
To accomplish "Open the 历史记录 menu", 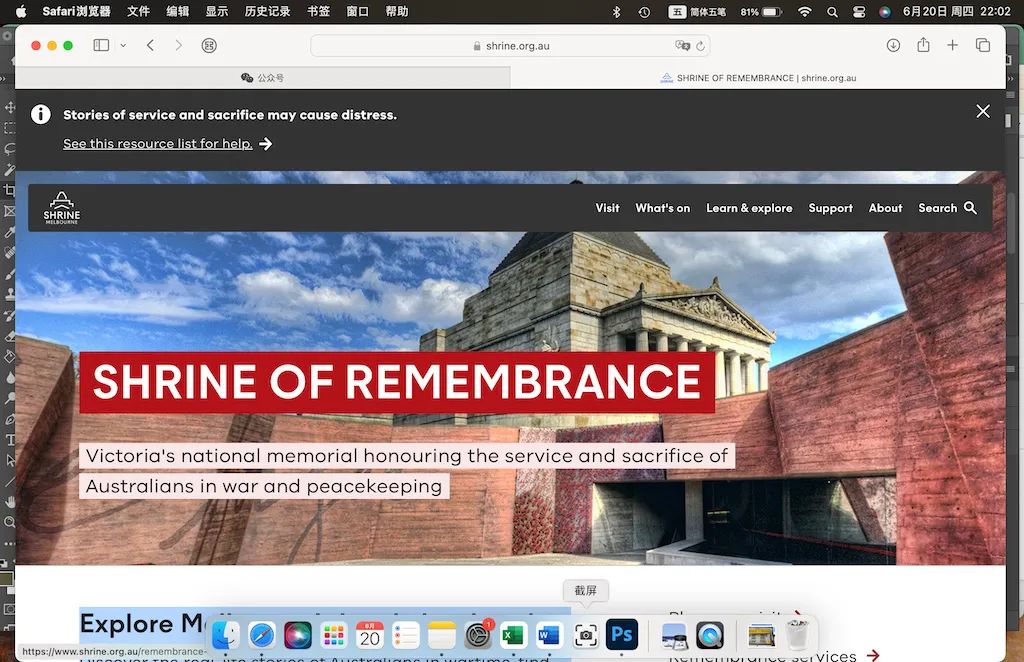I will 267,11.
